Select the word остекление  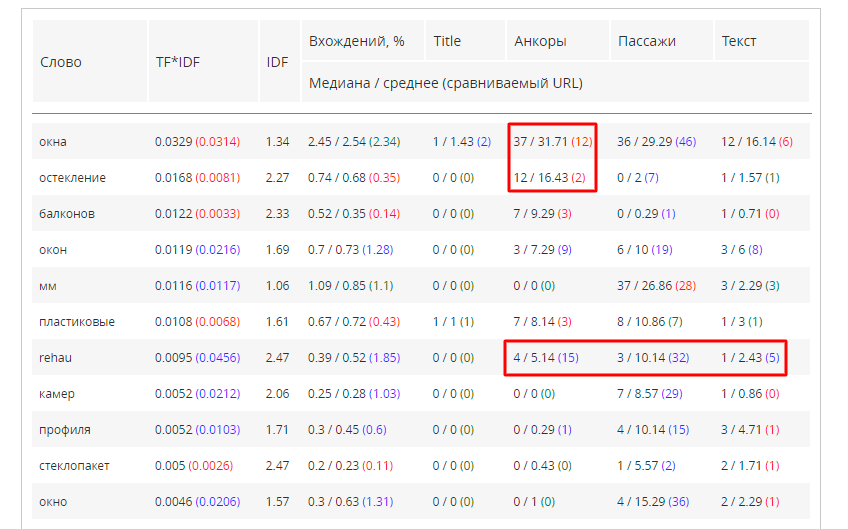coord(72,177)
